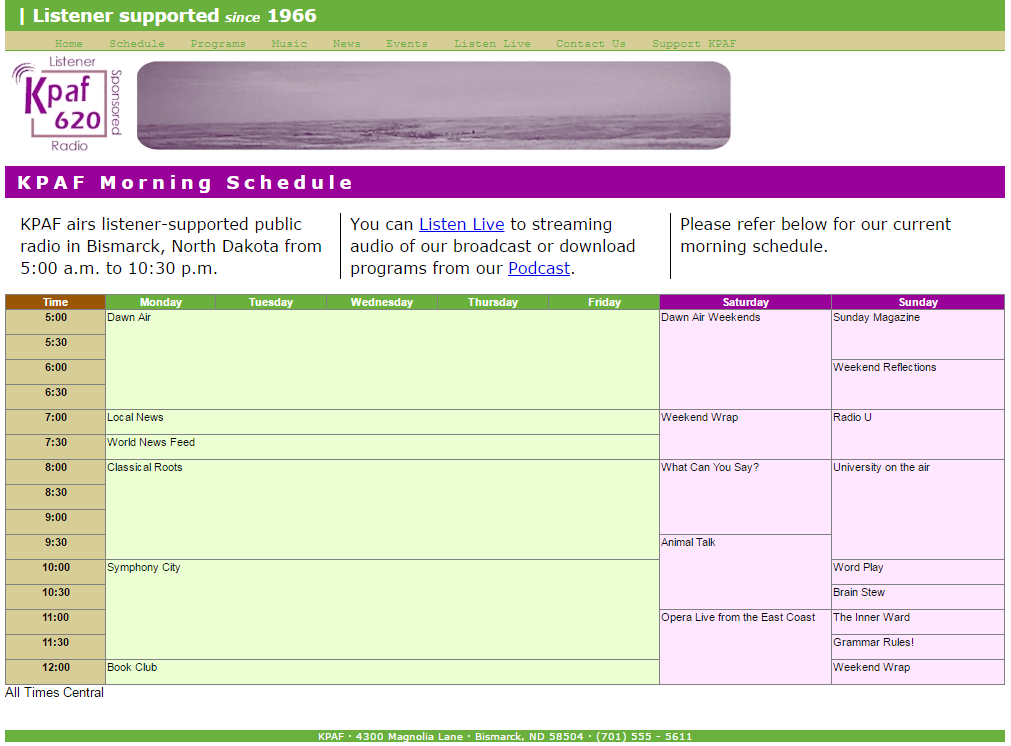Click the KPAF 620 logo
This screenshot has width=1011, height=746.
click(66, 105)
